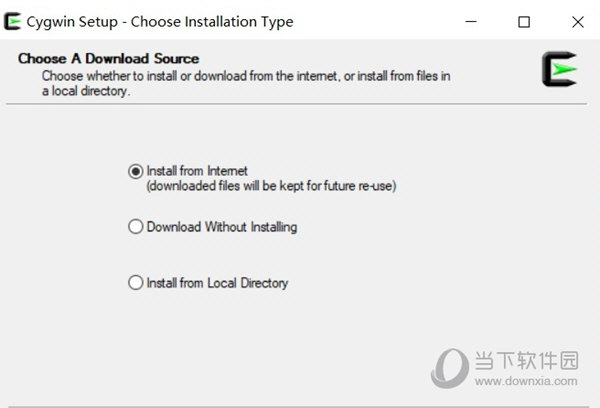The image size is (600, 408).
Task: Click the 'Download Without Installing' label text
Action: coord(222,227)
